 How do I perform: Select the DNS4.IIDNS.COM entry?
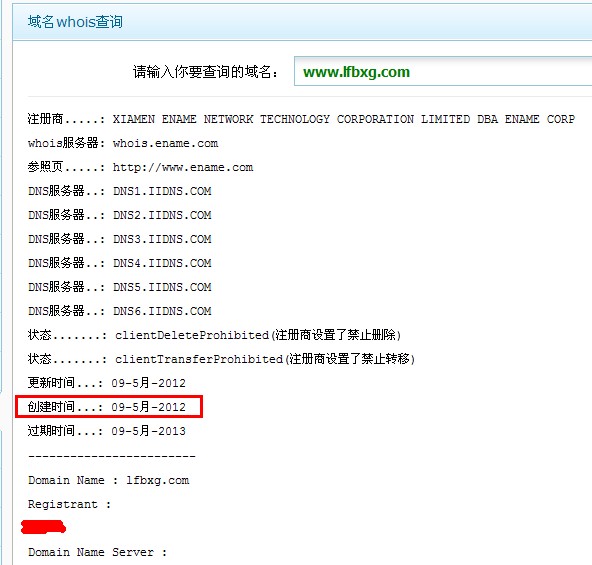[x=162, y=263]
